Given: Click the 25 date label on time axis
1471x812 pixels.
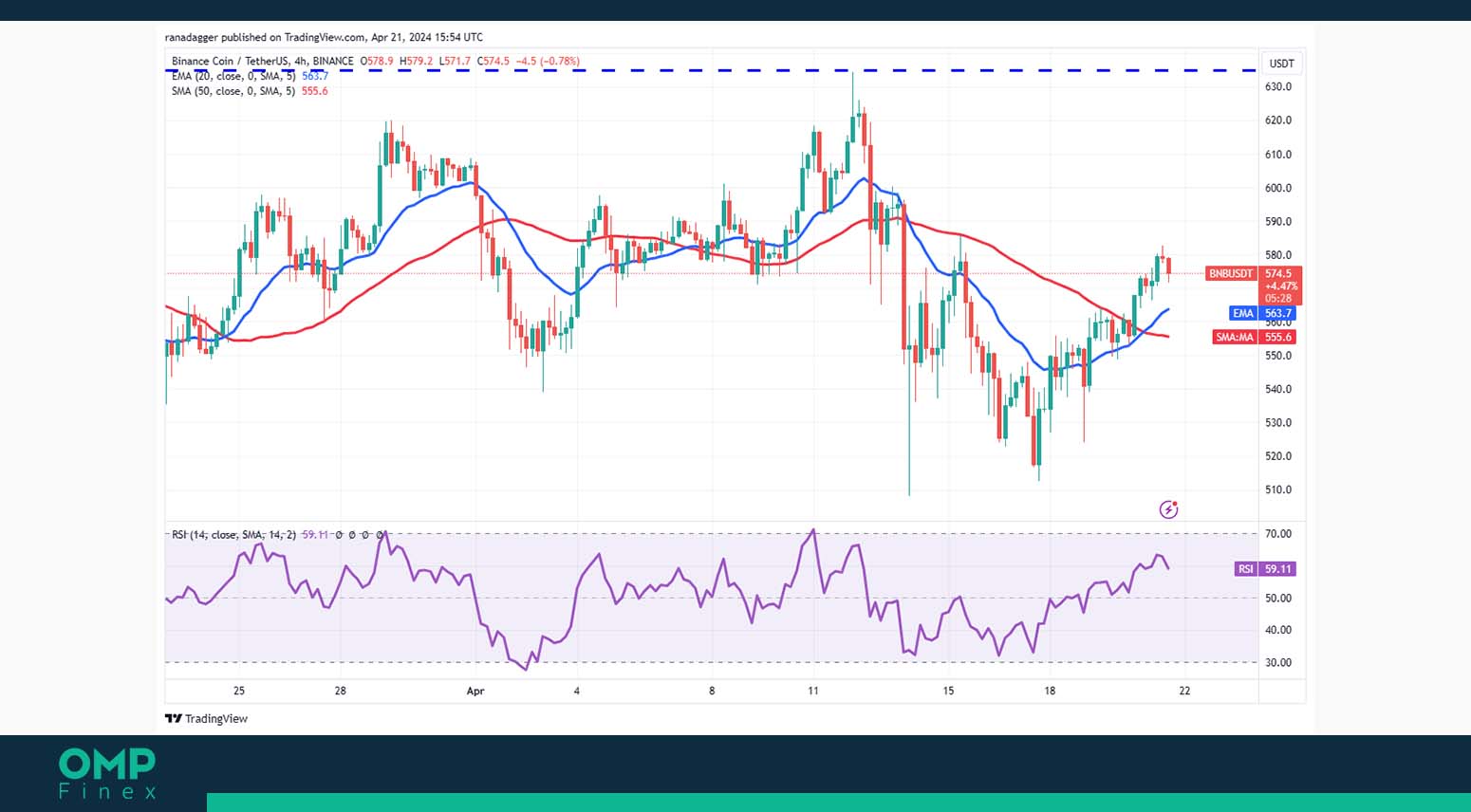Looking at the screenshot, I should pyautogui.click(x=239, y=692).
